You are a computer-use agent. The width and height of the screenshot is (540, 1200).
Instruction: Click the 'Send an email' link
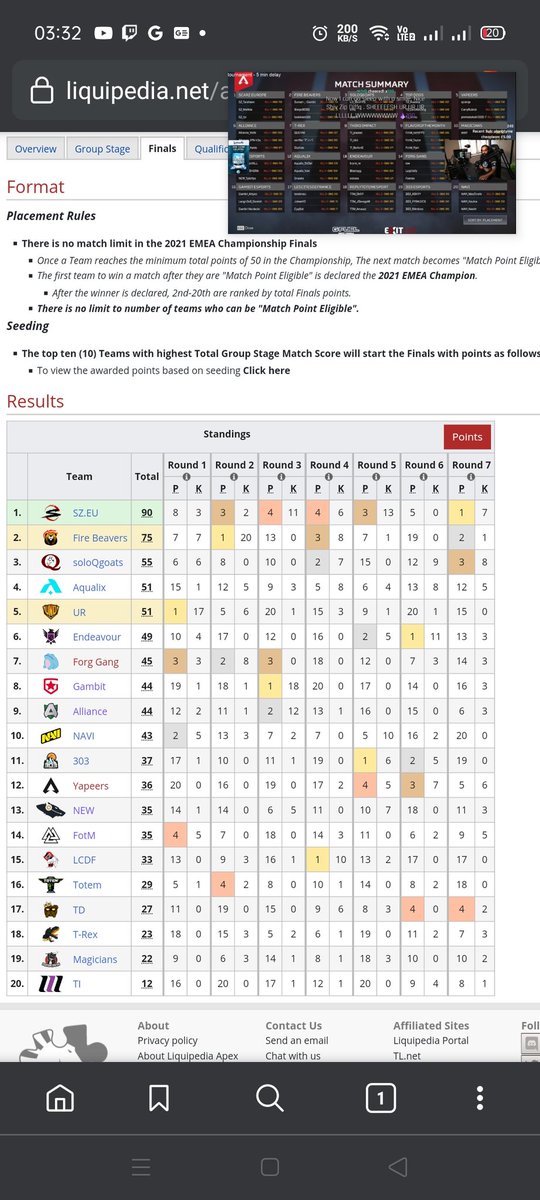coord(296,1040)
